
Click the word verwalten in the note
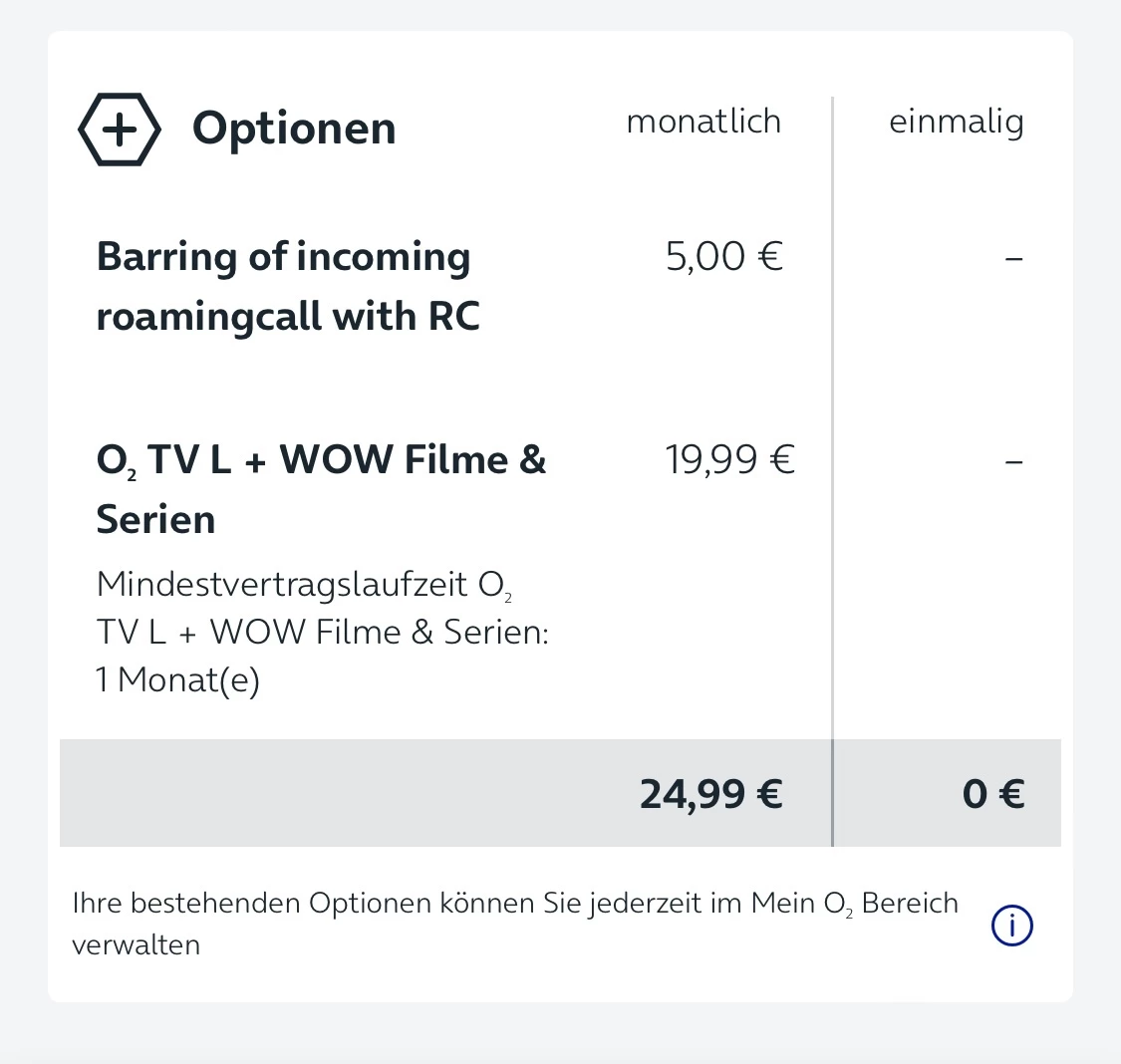136,944
